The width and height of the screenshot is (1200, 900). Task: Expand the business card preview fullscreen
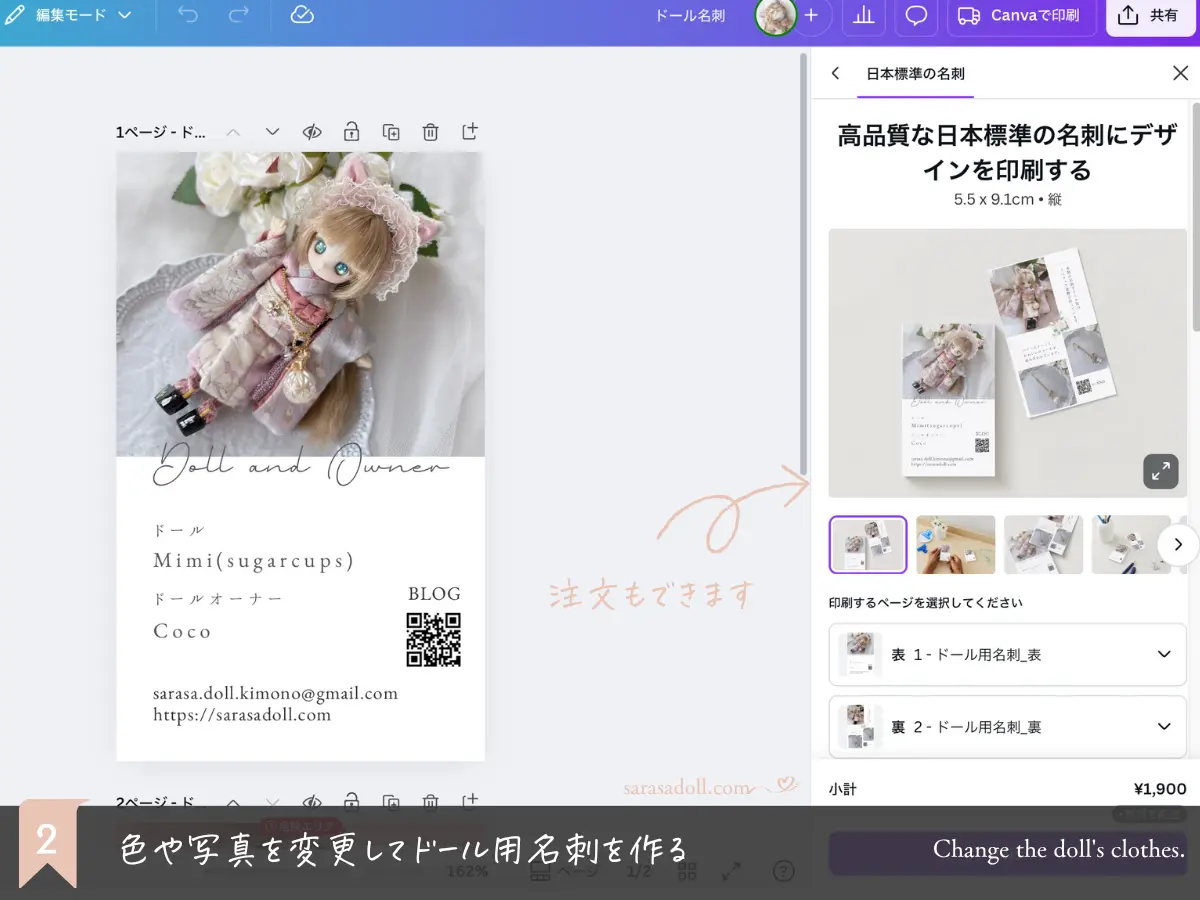coord(1160,471)
